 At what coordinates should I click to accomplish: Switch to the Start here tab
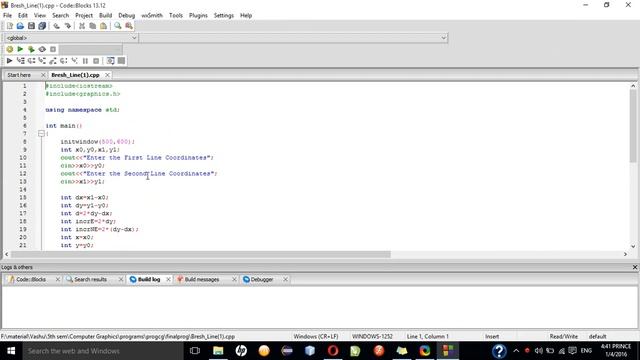19,75
